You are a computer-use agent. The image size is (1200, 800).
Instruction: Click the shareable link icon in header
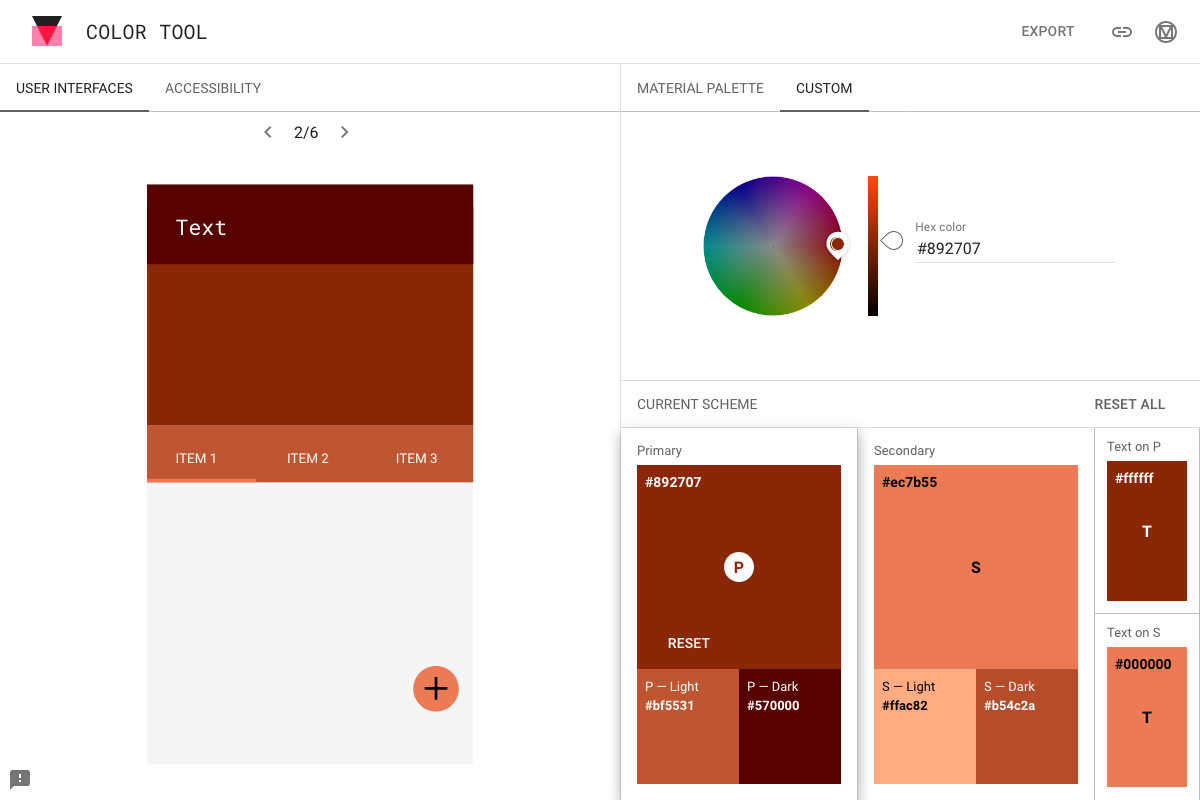pyautogui.click(x=1121, y=31)
